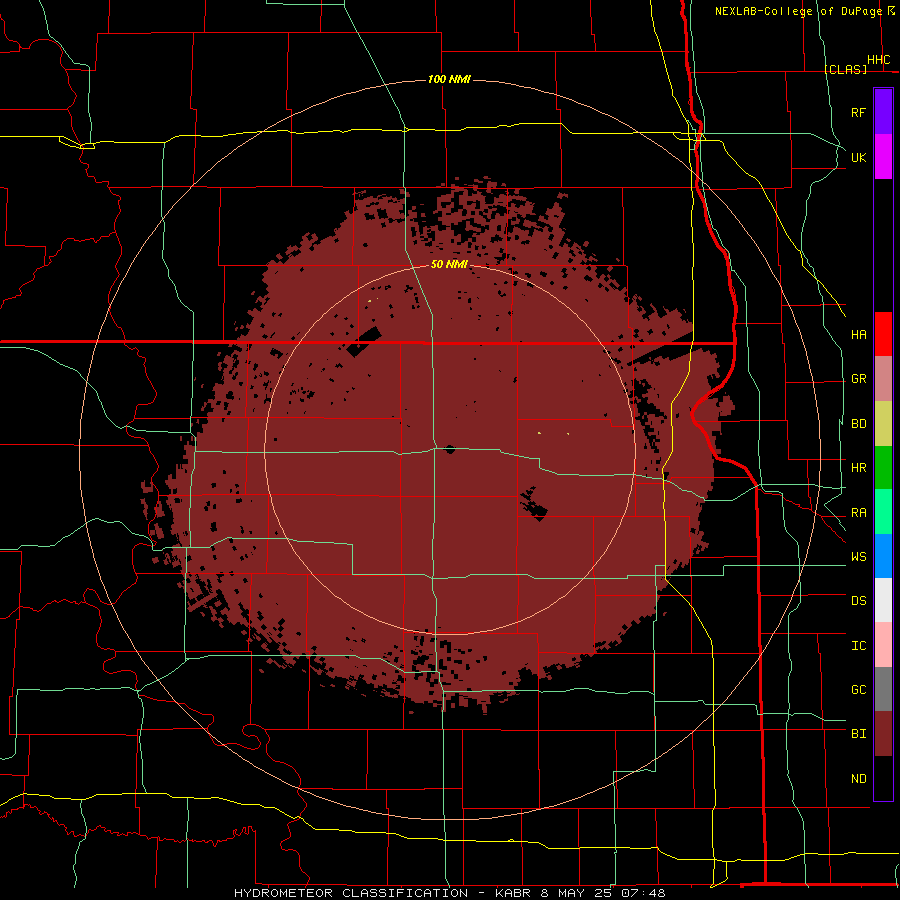Screen dimensions: 900x900
Task: Click the purple RF legend color swatch
Action: 883,112
